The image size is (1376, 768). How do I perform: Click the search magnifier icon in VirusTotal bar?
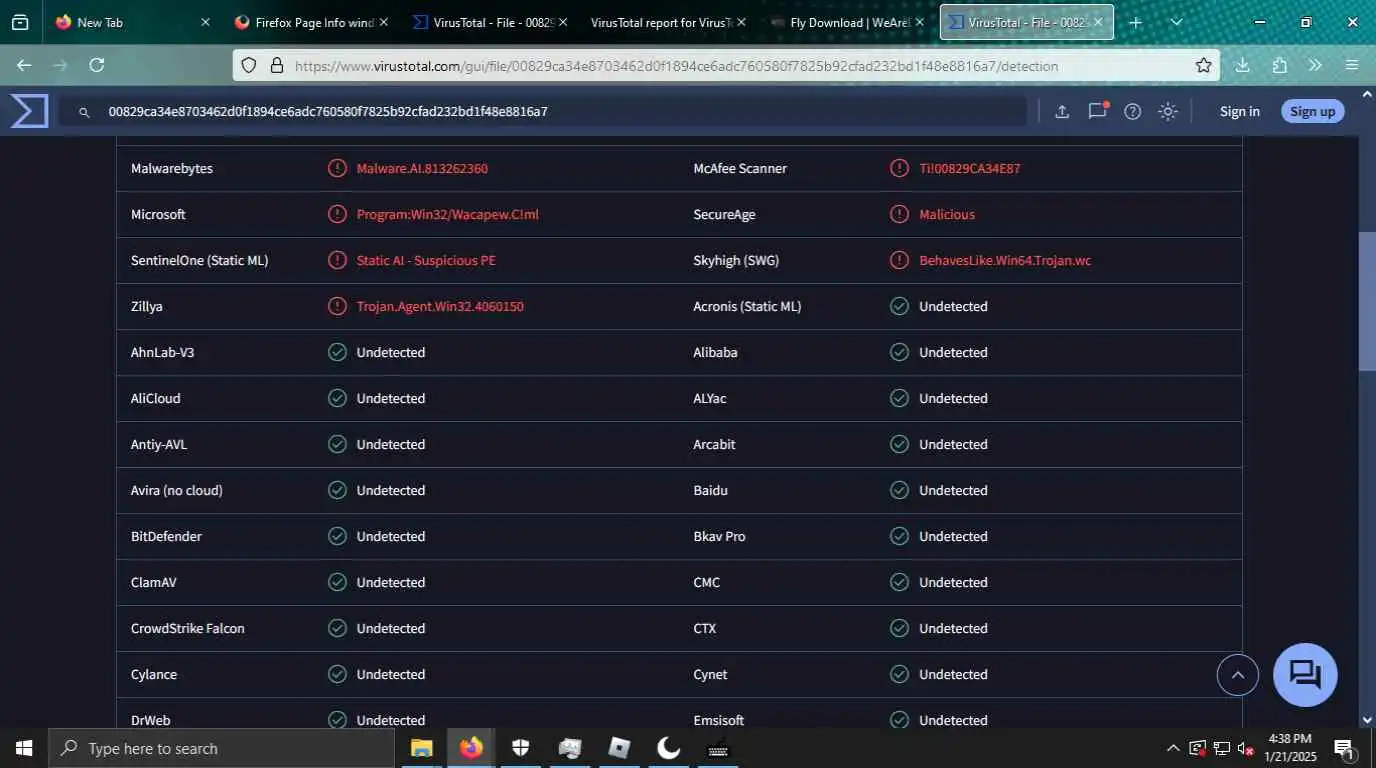click(x=84, y=112)
